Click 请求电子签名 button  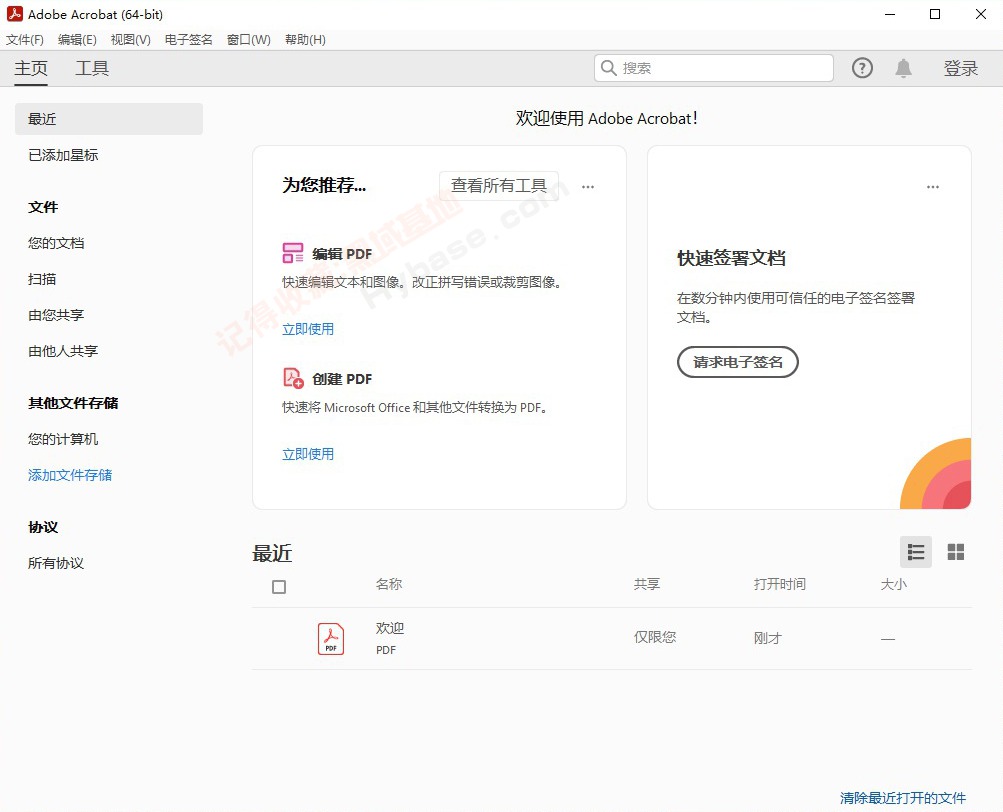[738, 362]
